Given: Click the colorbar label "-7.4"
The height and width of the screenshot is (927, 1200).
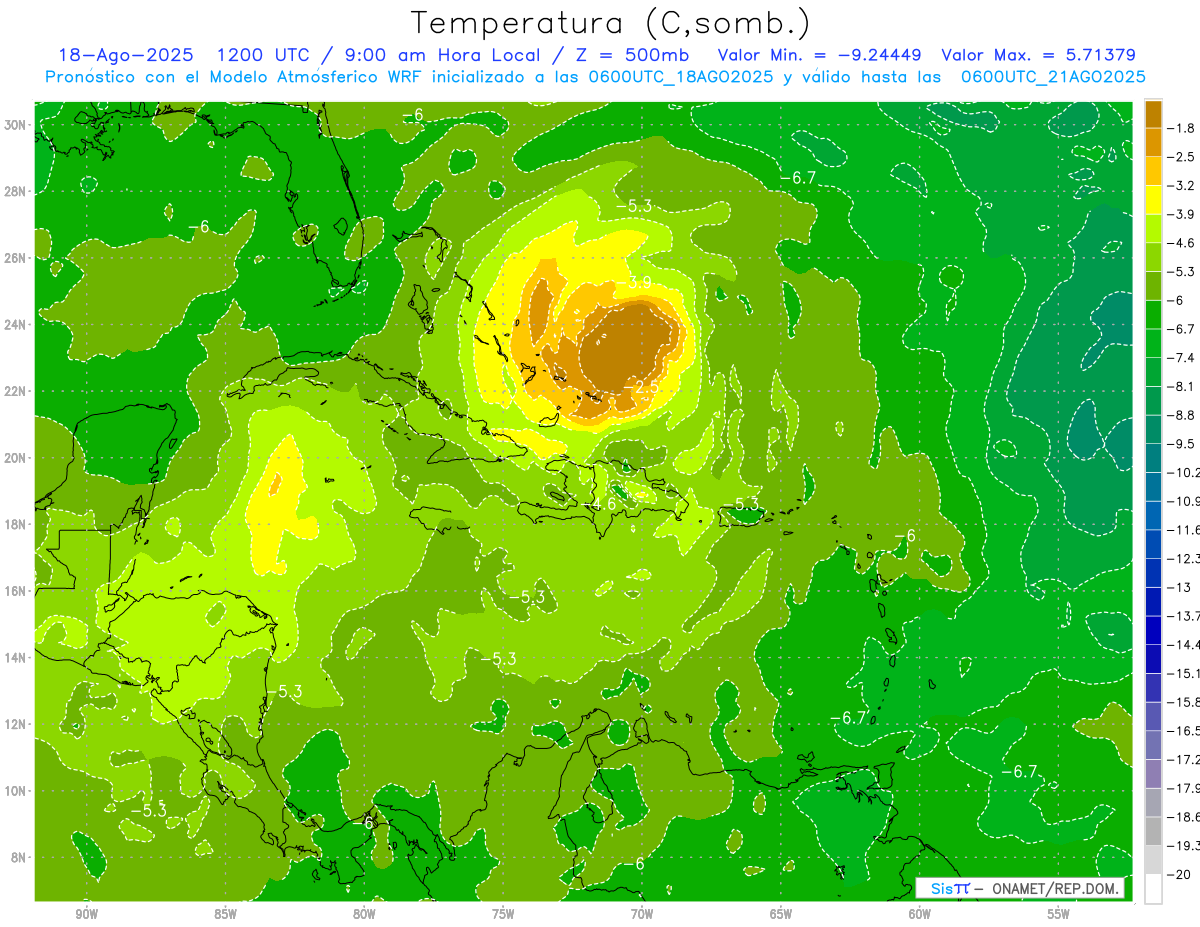Looking at the screenshot, I should (x=1182, y=357).
